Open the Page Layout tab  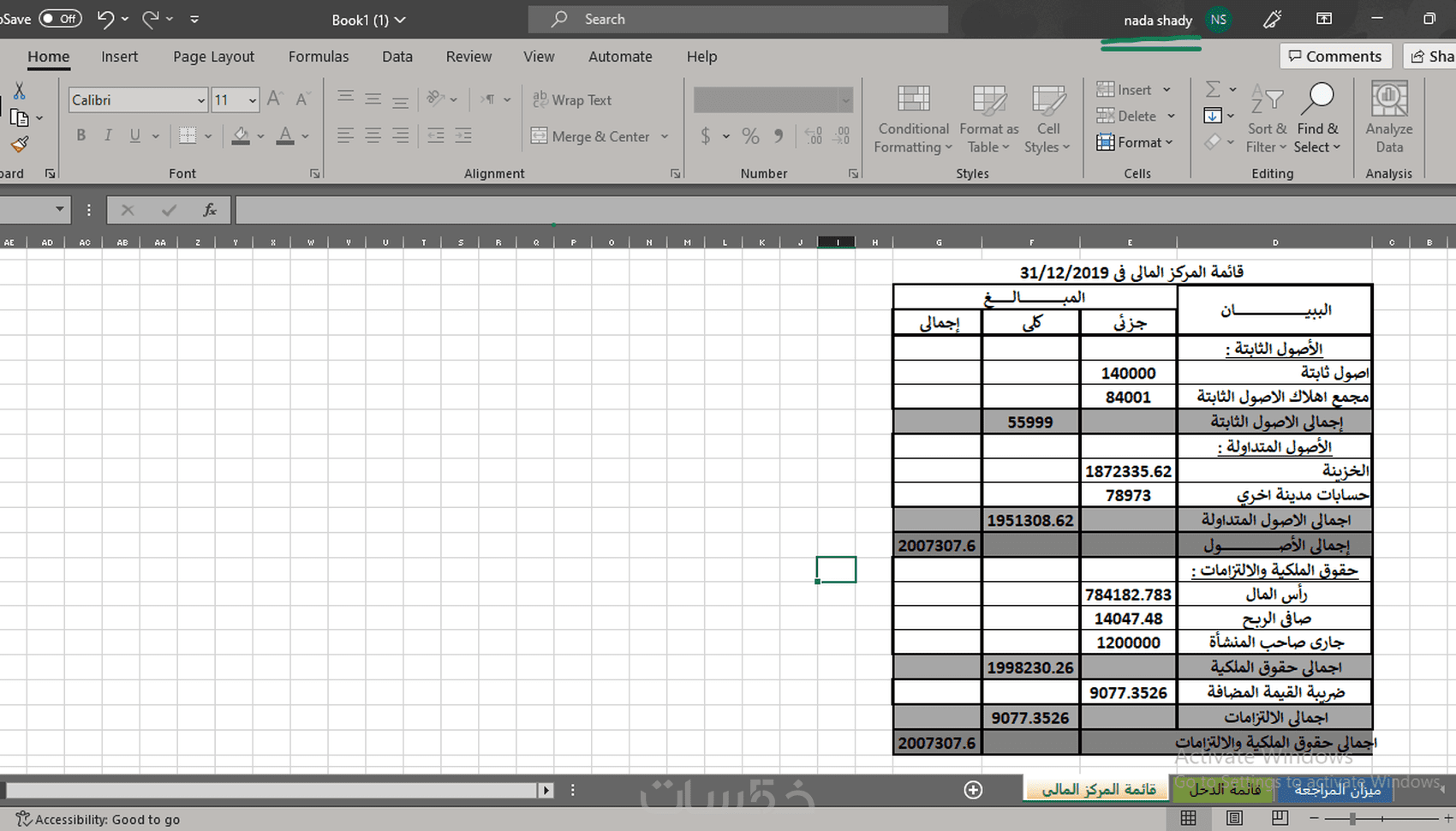pos(213,57)
